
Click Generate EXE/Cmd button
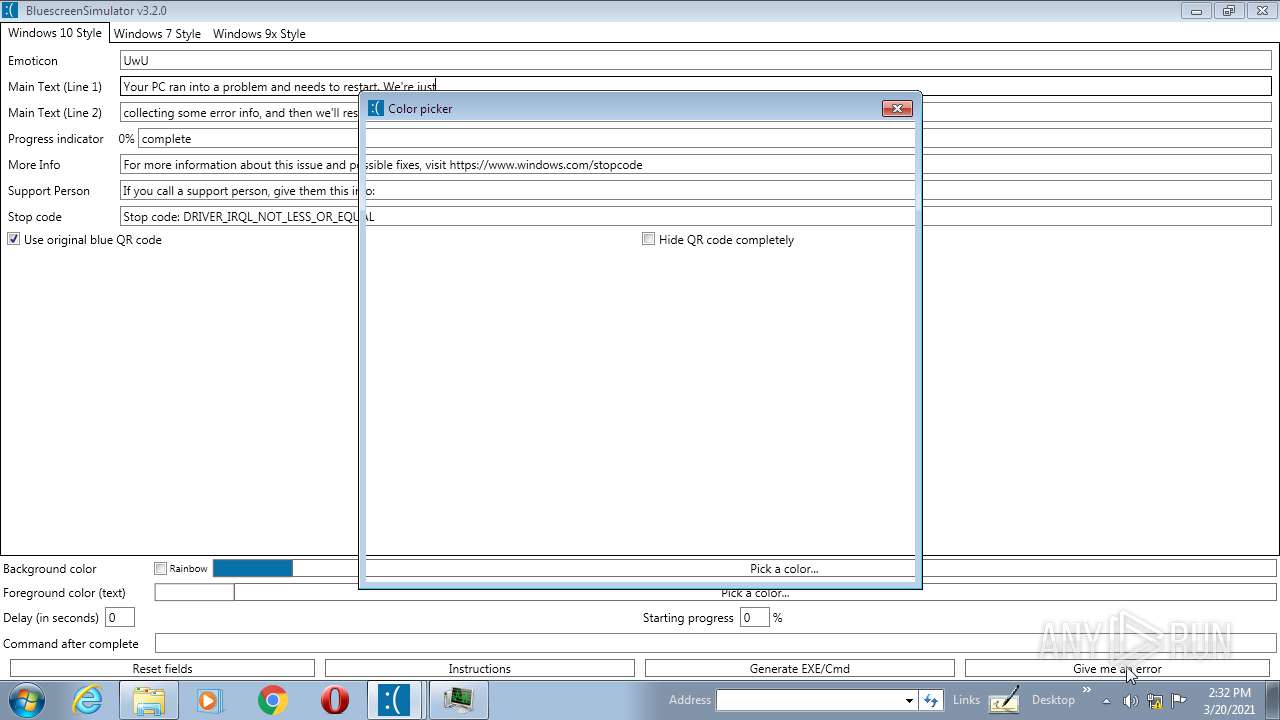[x=800, y=668]
